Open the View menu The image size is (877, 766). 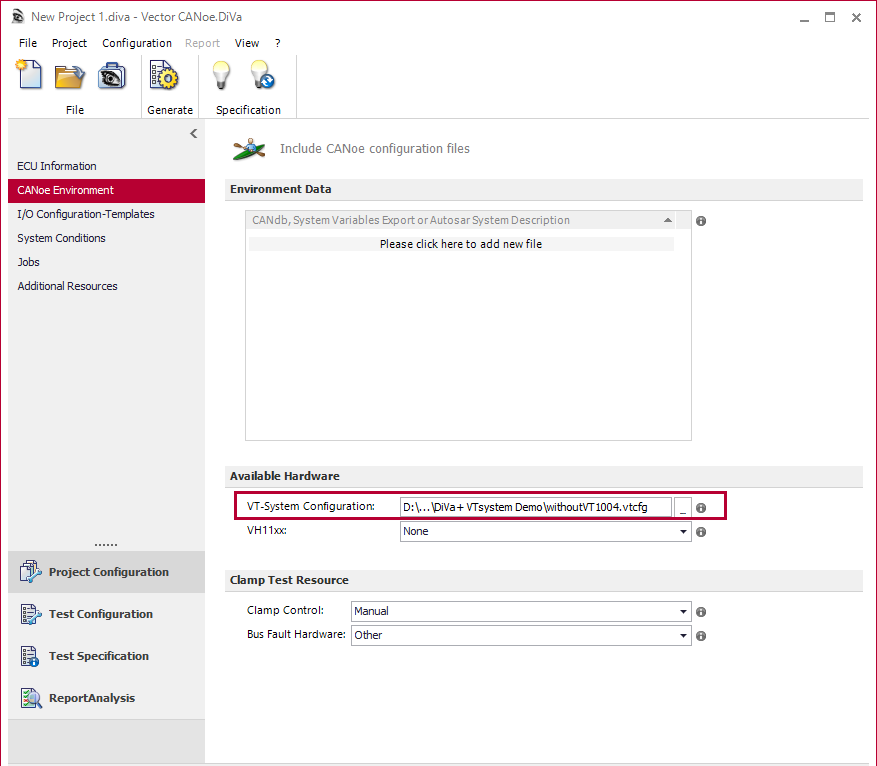pyautogui.click(x=247, y=43)
